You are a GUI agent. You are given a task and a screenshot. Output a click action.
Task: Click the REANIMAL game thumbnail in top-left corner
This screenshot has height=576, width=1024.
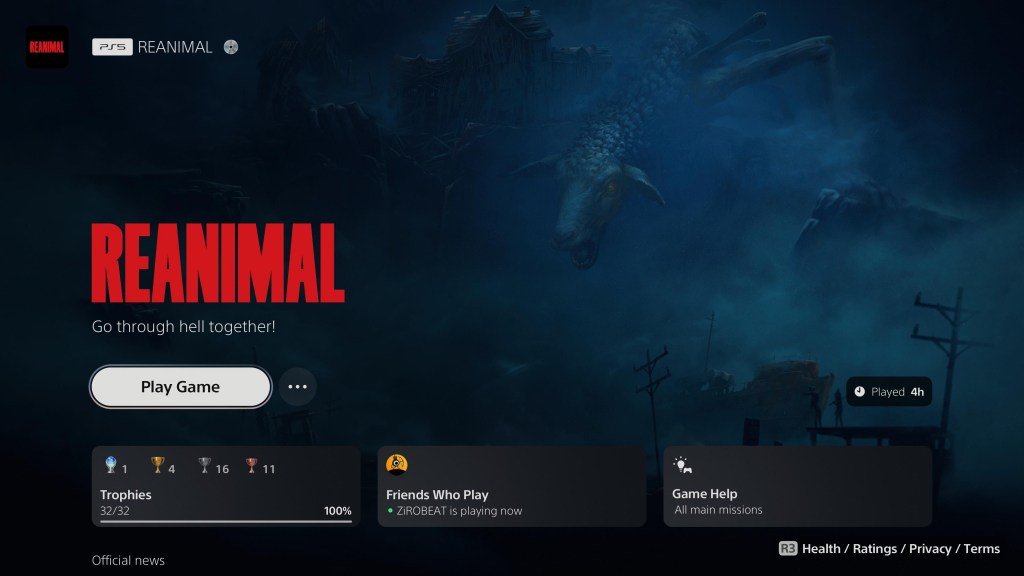[47, 47]
